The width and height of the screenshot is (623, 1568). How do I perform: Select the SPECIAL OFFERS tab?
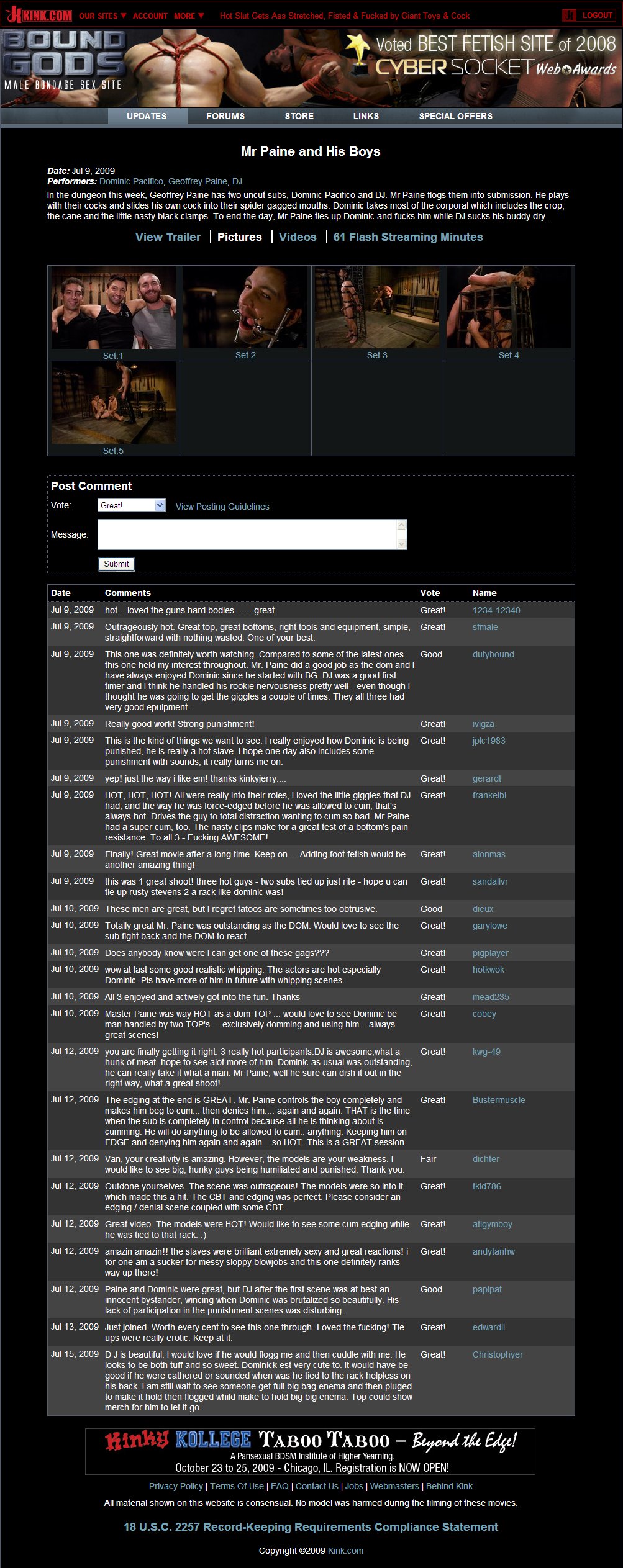pyautogui.click(x=456, y=116)
